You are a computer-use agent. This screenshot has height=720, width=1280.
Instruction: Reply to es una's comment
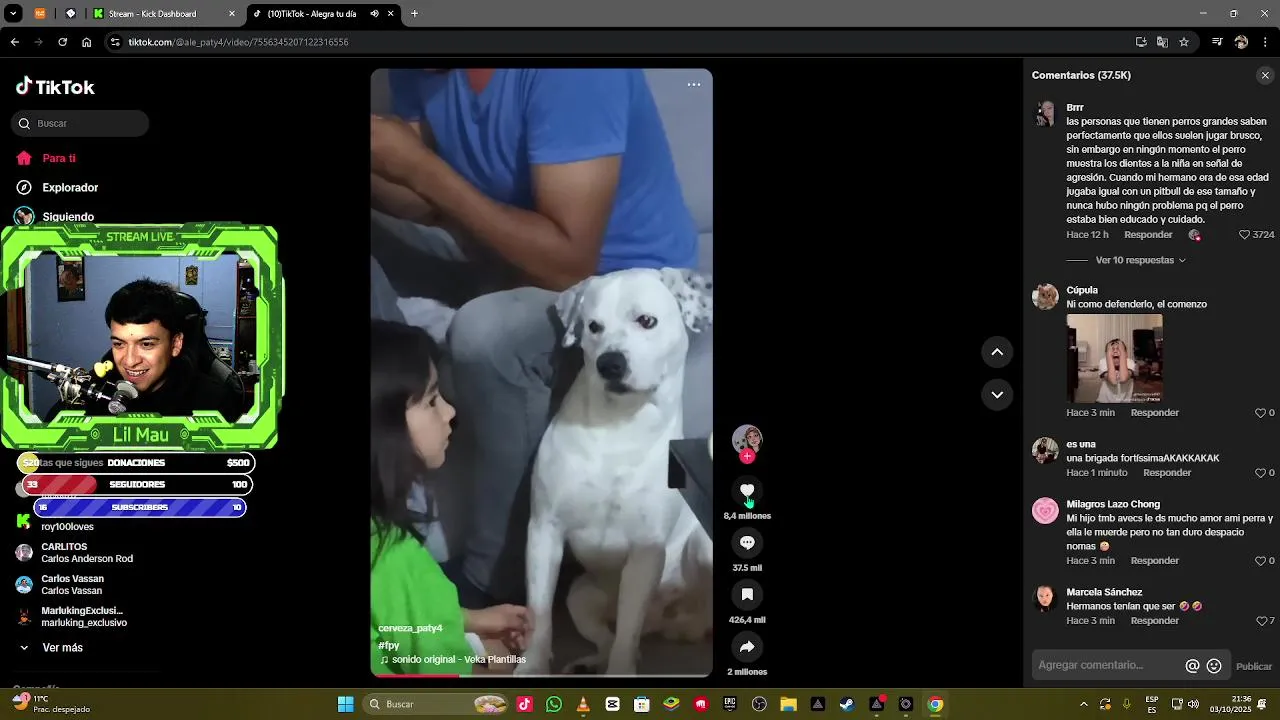(1167, 473)
